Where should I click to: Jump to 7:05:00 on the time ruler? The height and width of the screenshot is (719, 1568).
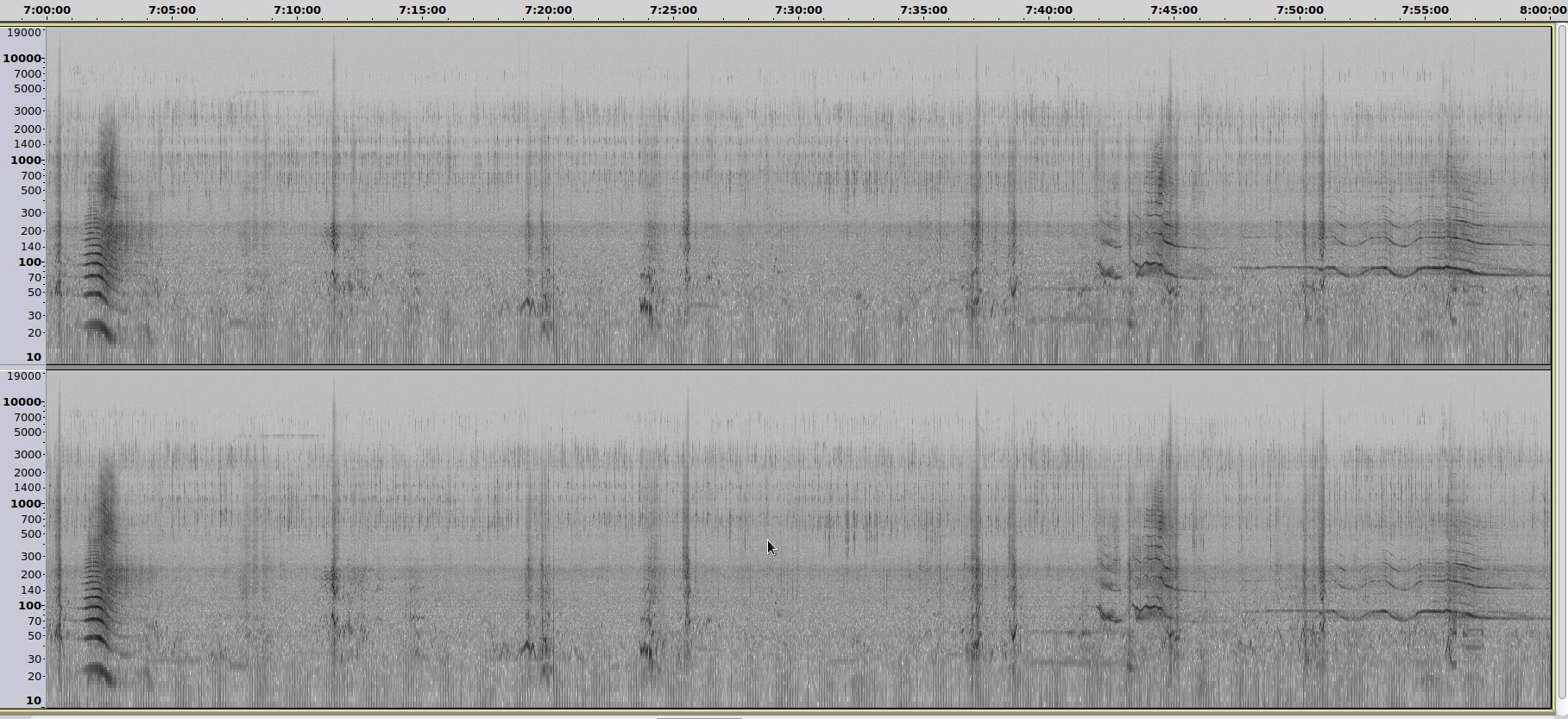click(172, 10)
